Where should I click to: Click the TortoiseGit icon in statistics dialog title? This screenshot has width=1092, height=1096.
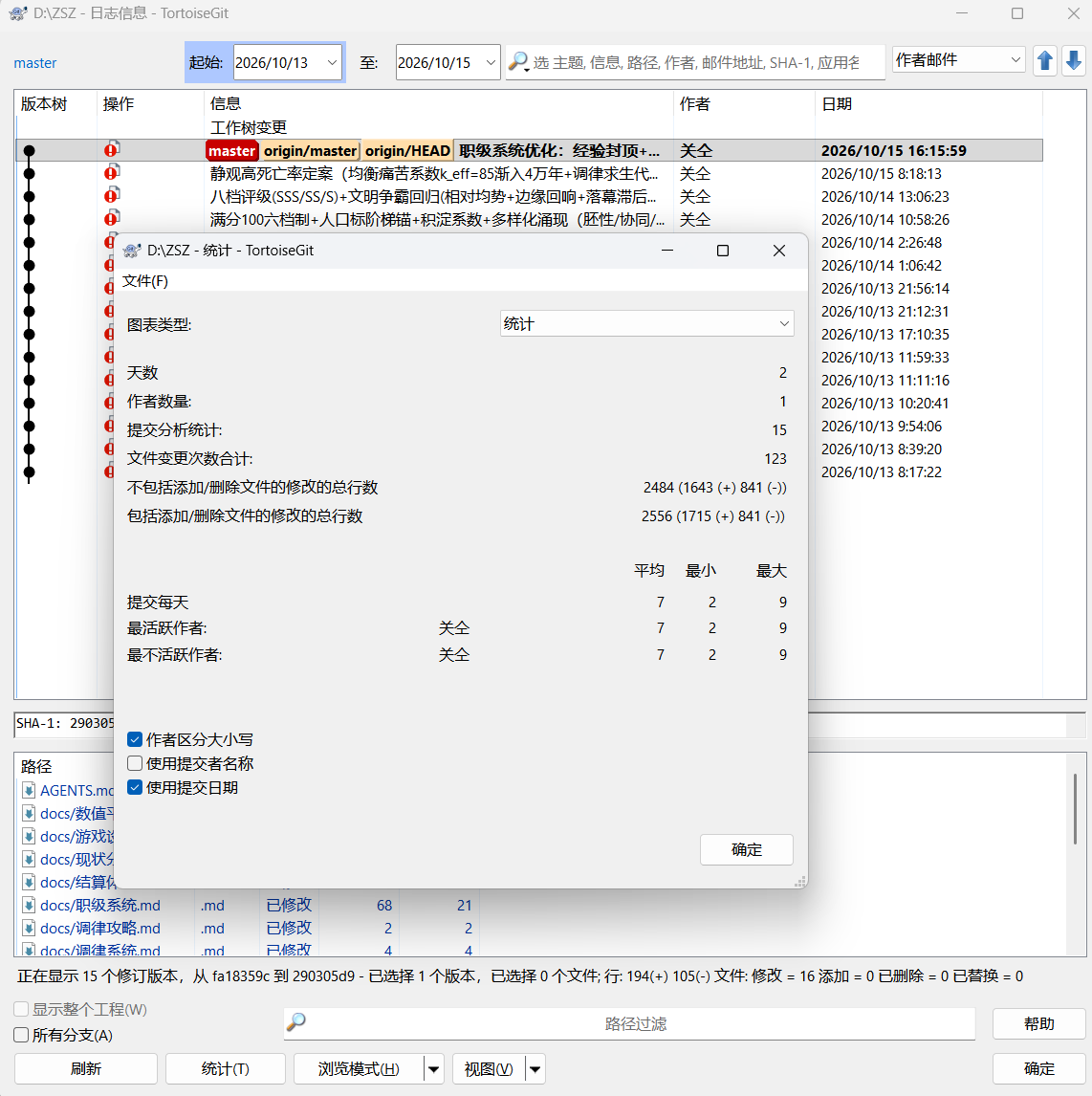(x=131, y=251)
